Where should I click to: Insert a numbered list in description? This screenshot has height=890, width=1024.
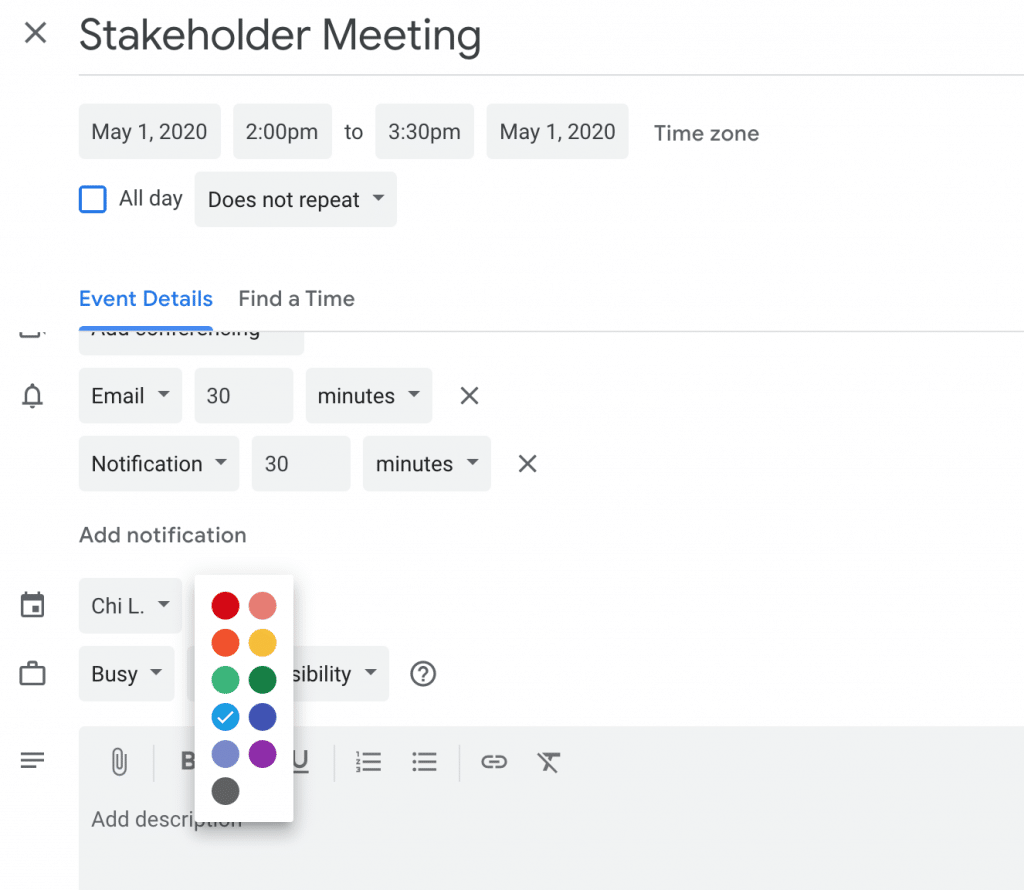coord(369,762)
